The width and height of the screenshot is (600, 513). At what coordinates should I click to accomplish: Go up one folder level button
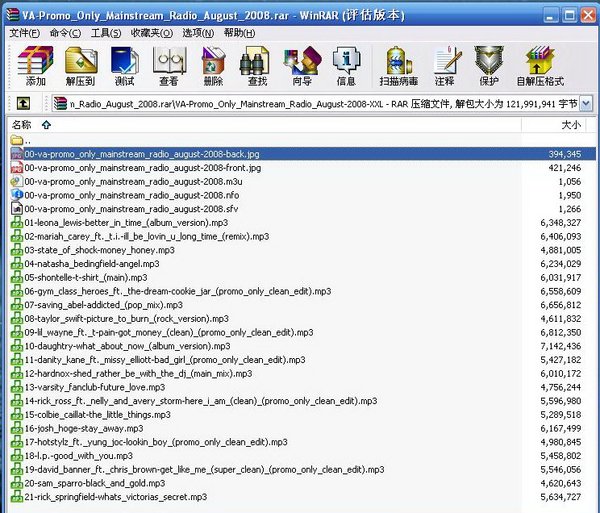[23, 103]
